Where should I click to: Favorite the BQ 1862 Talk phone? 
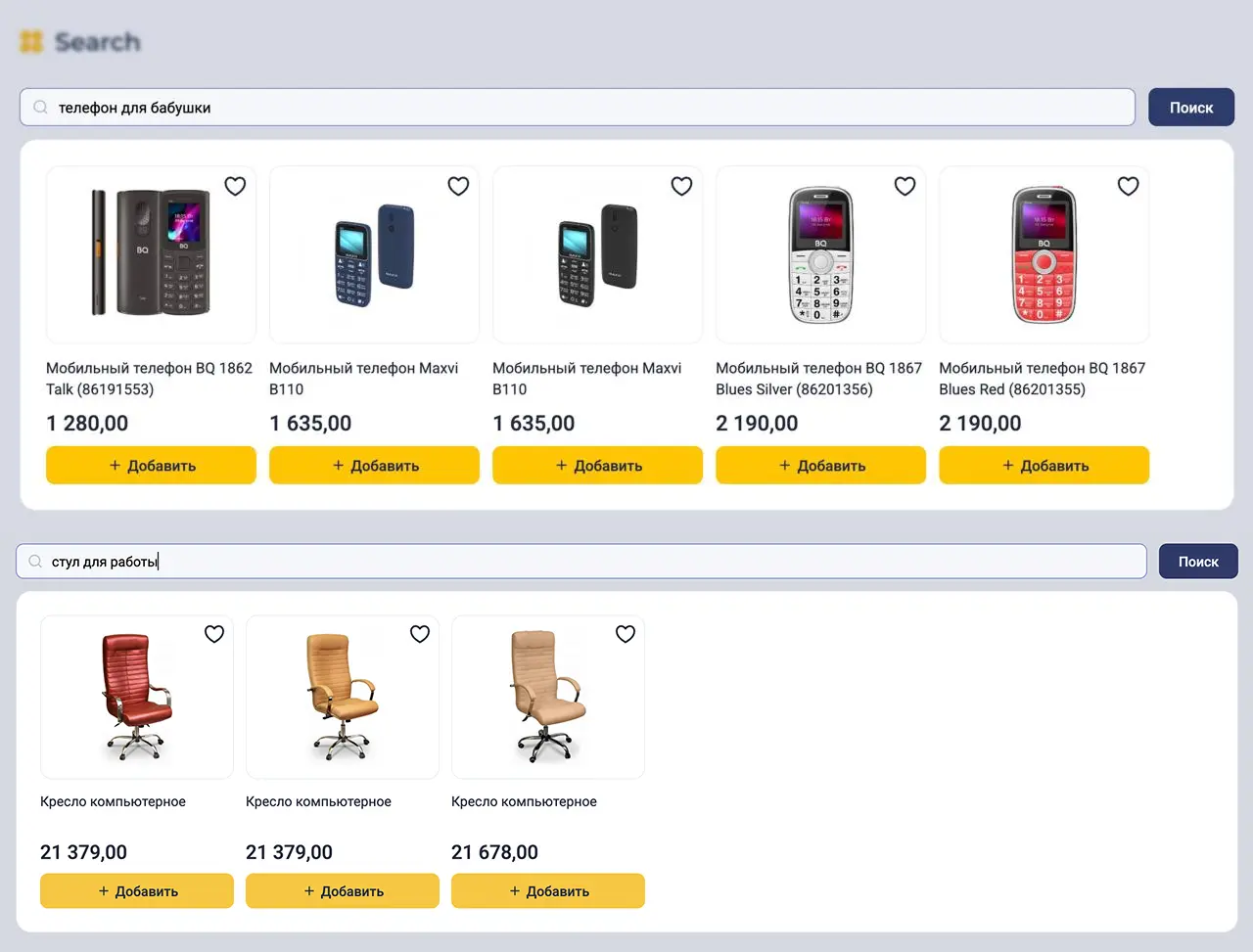tap(235, 186)
